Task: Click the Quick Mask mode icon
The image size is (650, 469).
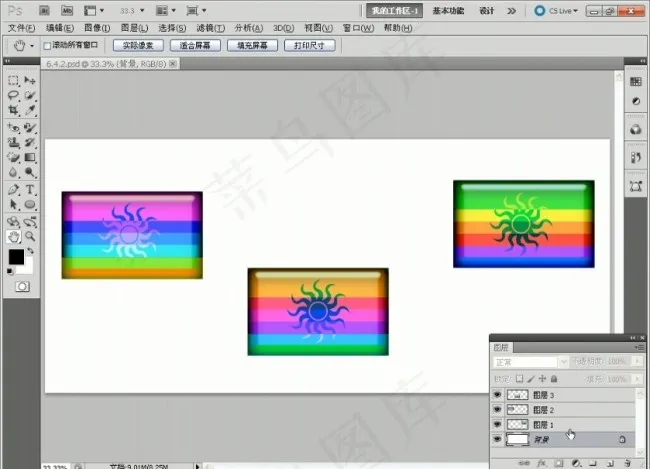Action: pos(22,286)
